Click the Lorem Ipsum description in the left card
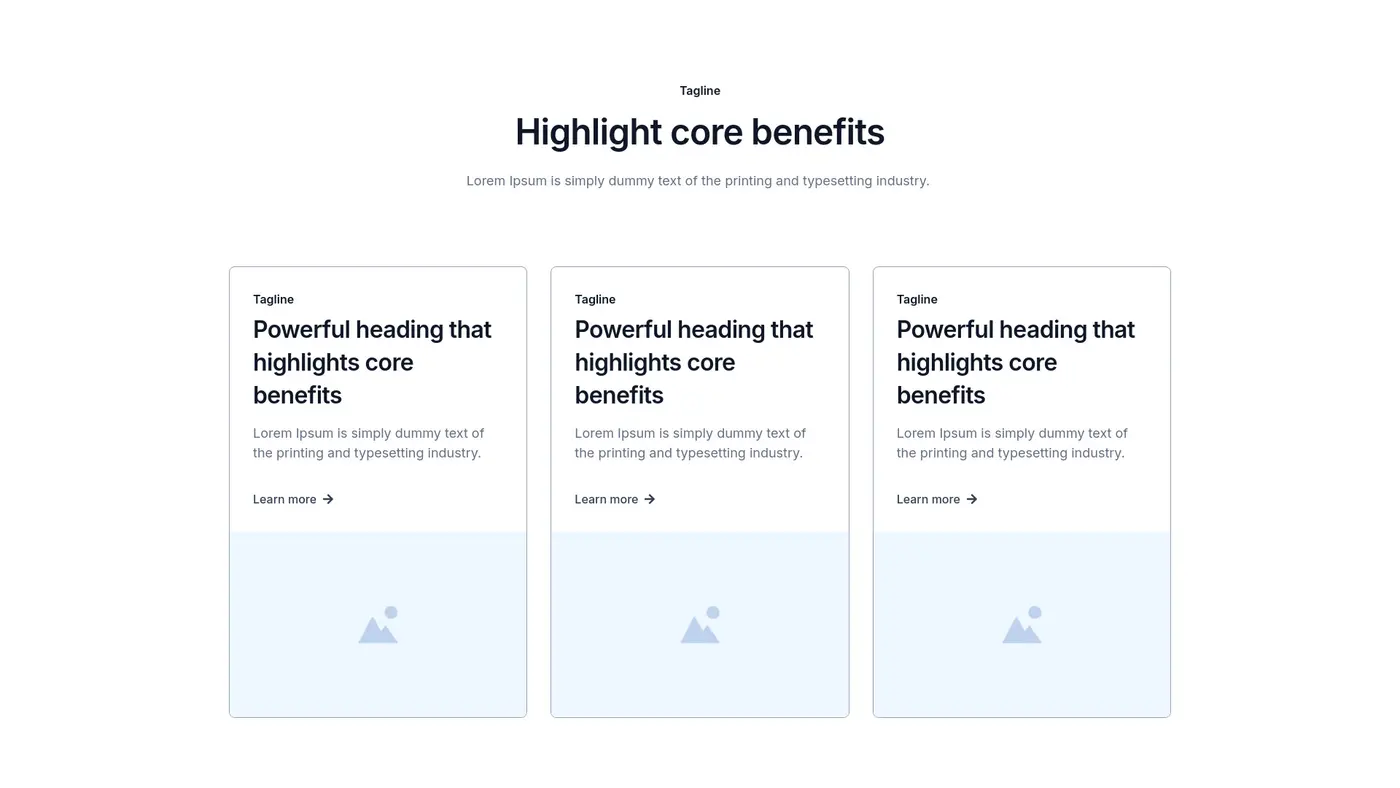 click(368, 443)
